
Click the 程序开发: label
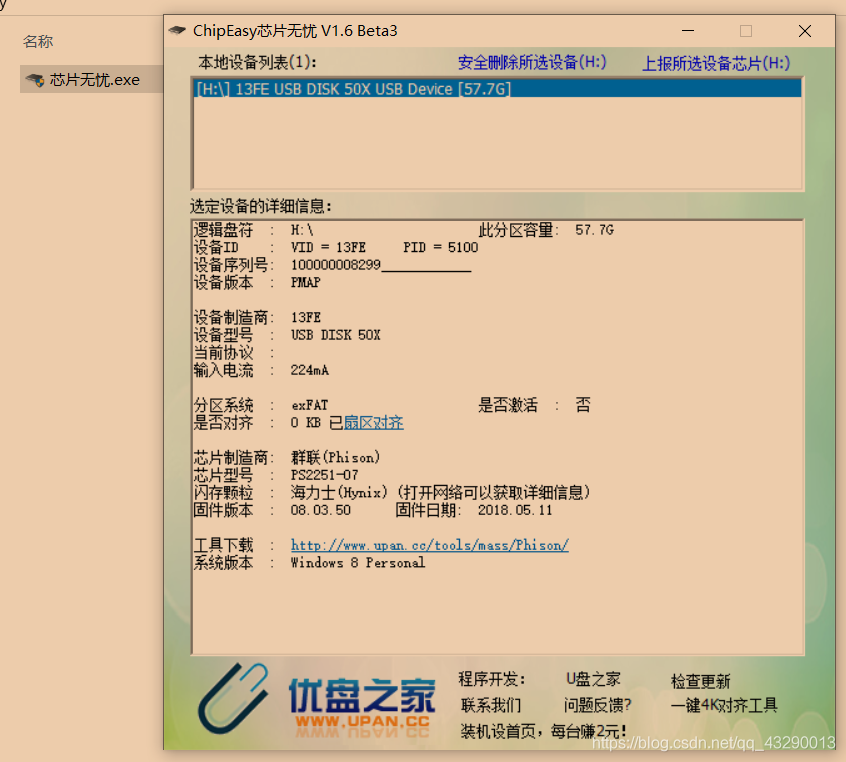point(492,679)
